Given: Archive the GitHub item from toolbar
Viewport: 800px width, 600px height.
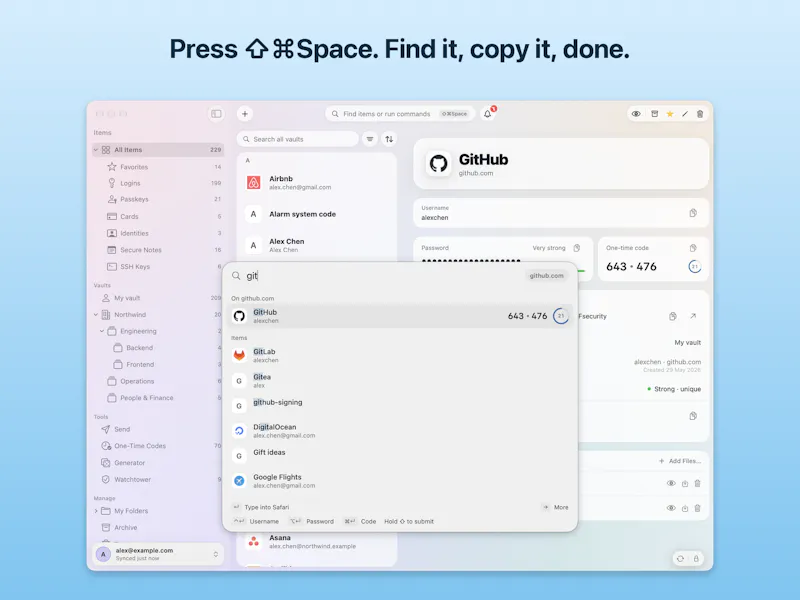Looking at the screenshot, I should coord(654,114).
